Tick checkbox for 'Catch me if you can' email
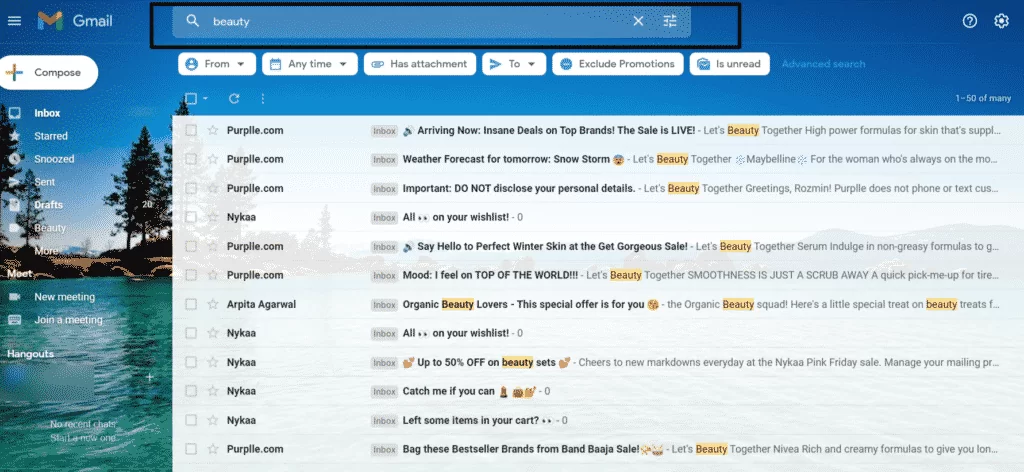The width and height of the screenshot is (1024, 472). click(x=191, y=391)
